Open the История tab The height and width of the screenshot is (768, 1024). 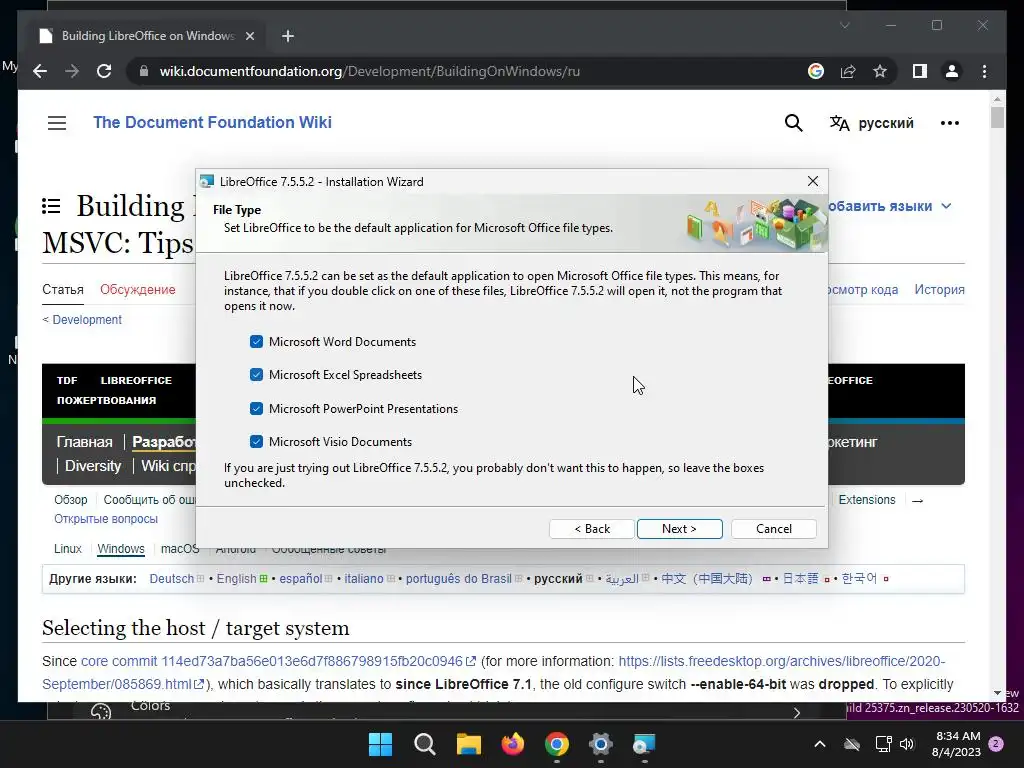point(939,289)
